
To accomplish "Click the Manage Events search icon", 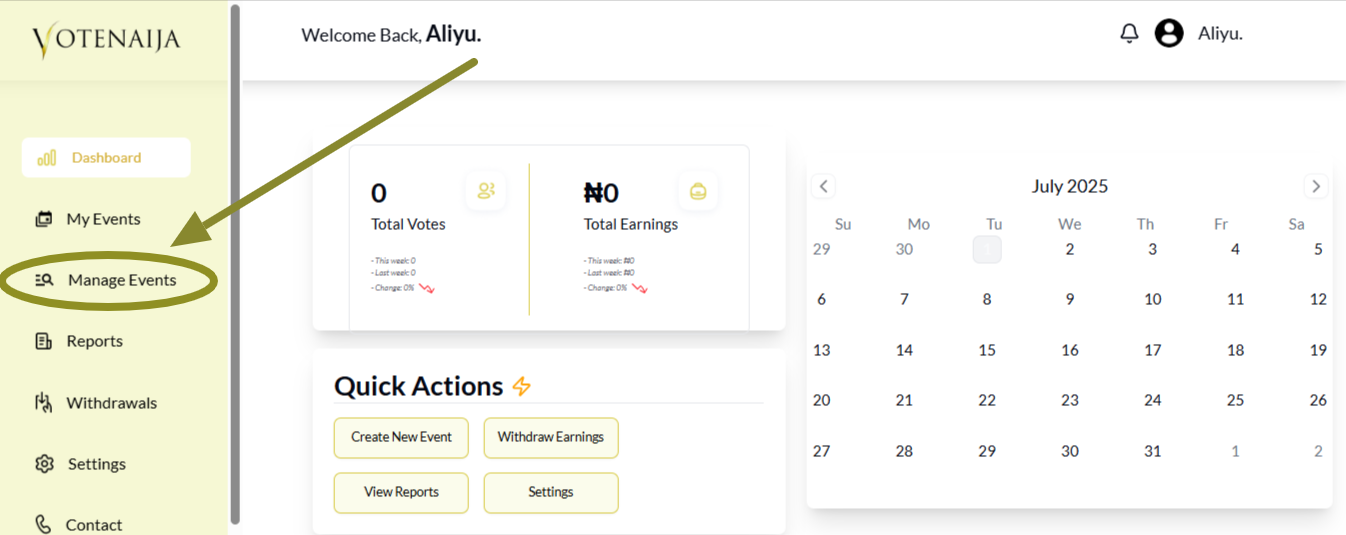I will click(44, 281).
